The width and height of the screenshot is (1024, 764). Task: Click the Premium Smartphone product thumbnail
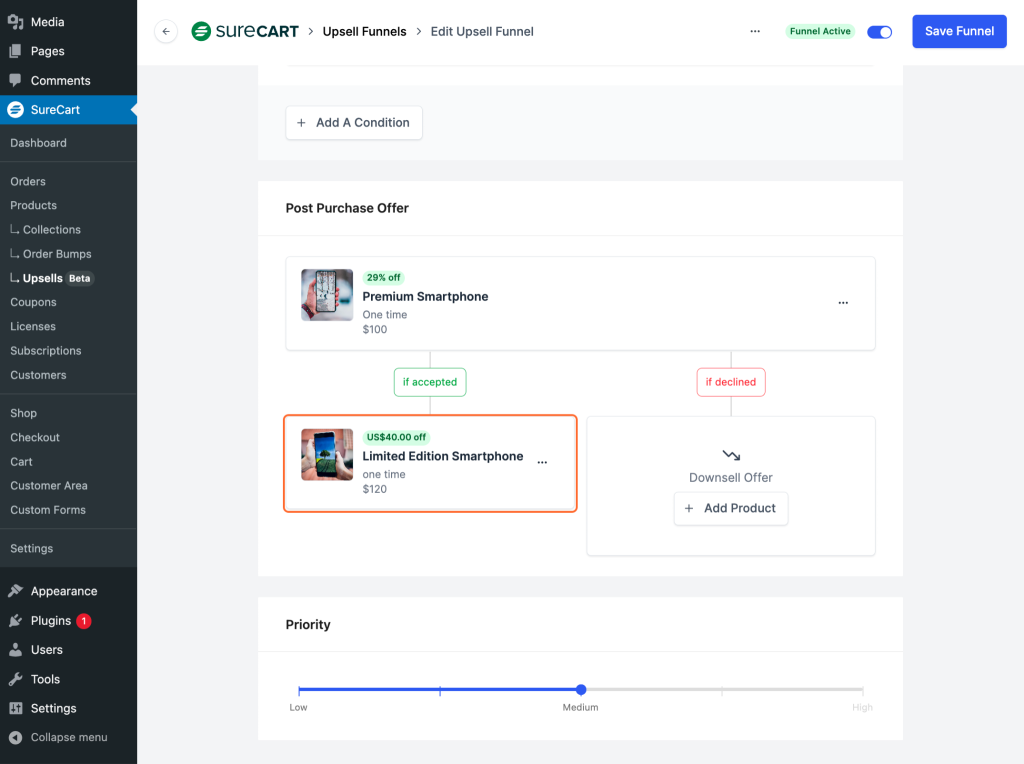tap(327, 295)
